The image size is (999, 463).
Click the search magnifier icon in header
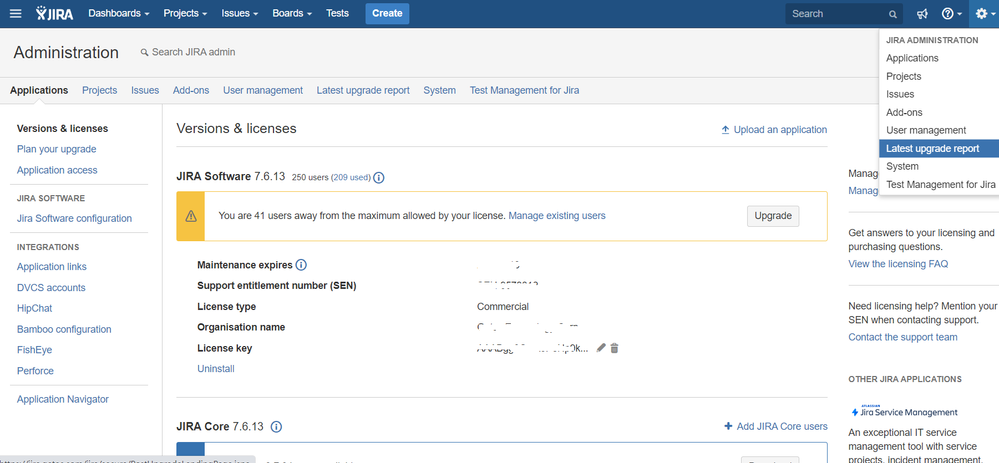coord(893,14)
